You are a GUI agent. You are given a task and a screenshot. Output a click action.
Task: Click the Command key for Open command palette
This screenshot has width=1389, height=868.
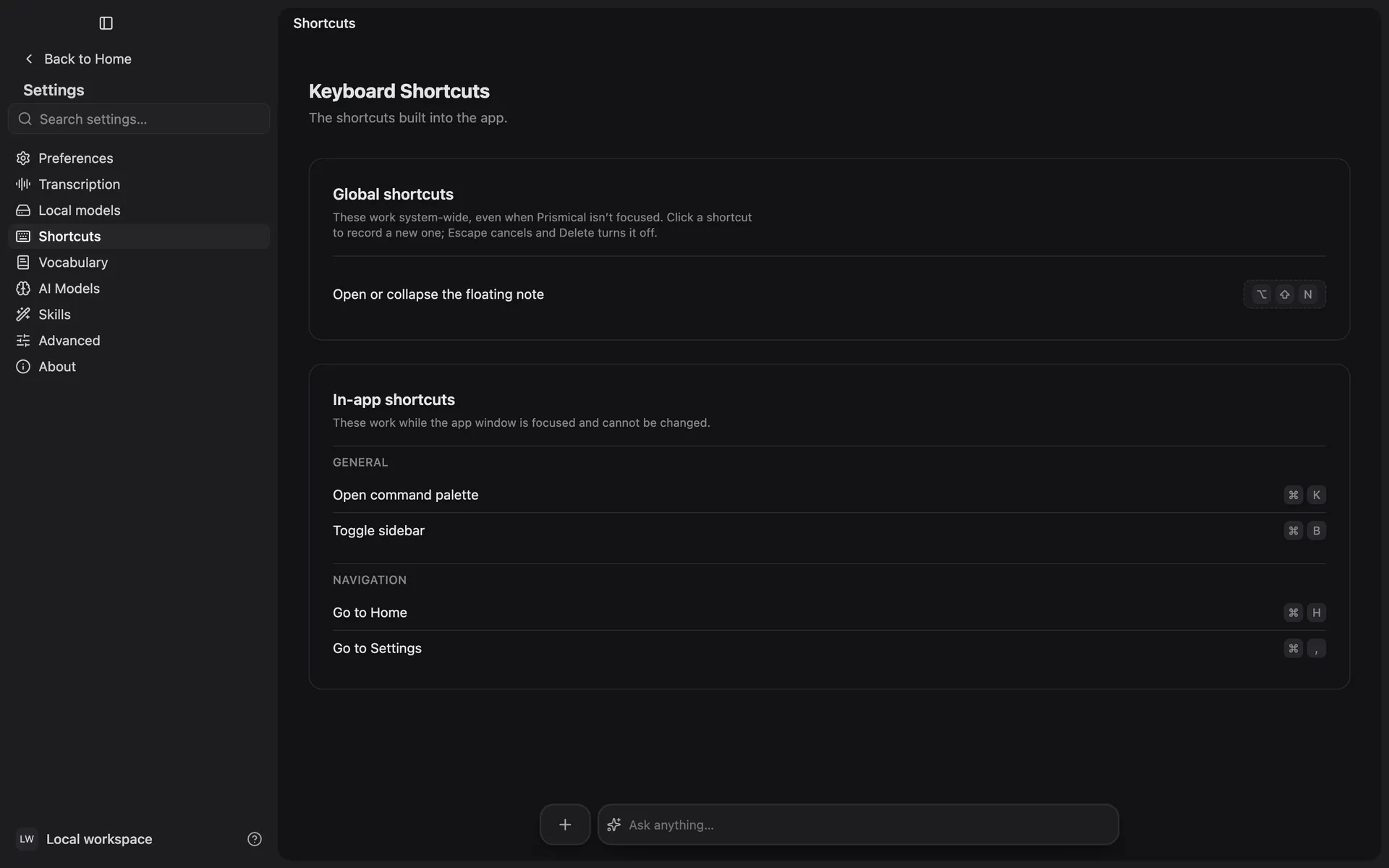pos(1293,495)
